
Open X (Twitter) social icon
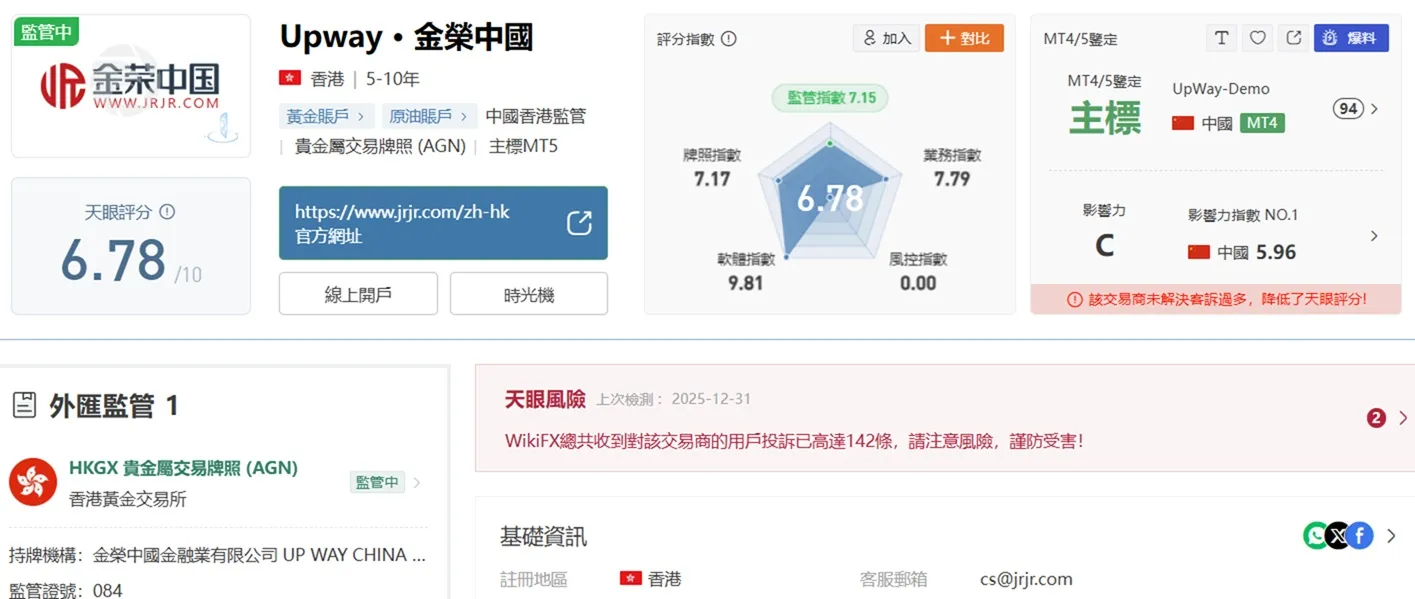click(x=1338, y=536)
